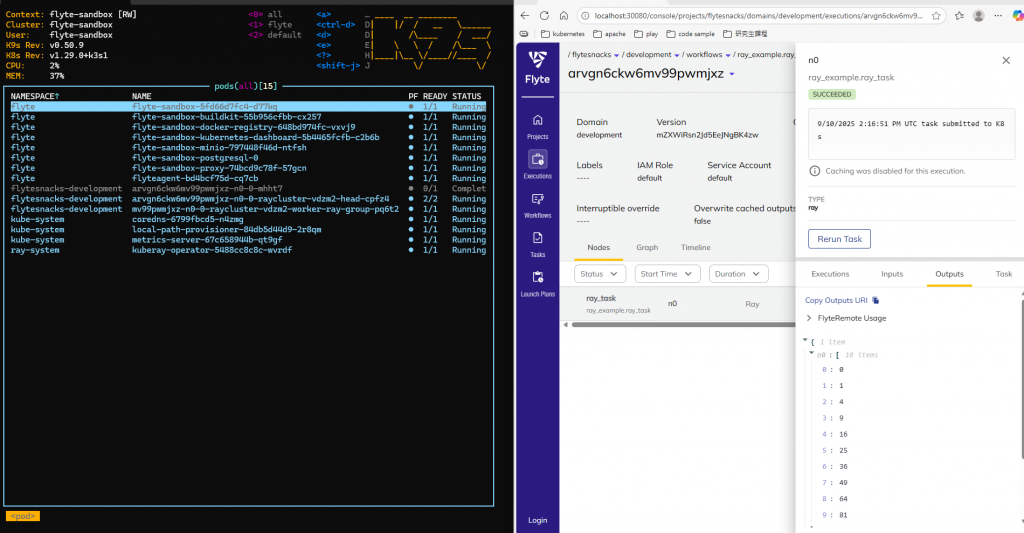1024x533 pixels.
Task: Click Copy Outputs URI link
Action: tap(836, 300)
